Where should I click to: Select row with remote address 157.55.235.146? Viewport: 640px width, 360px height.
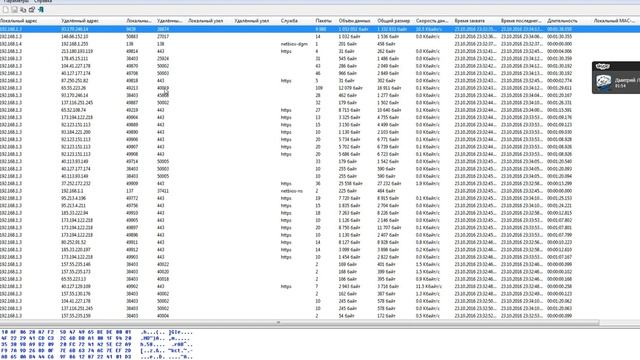coord(320,264)
